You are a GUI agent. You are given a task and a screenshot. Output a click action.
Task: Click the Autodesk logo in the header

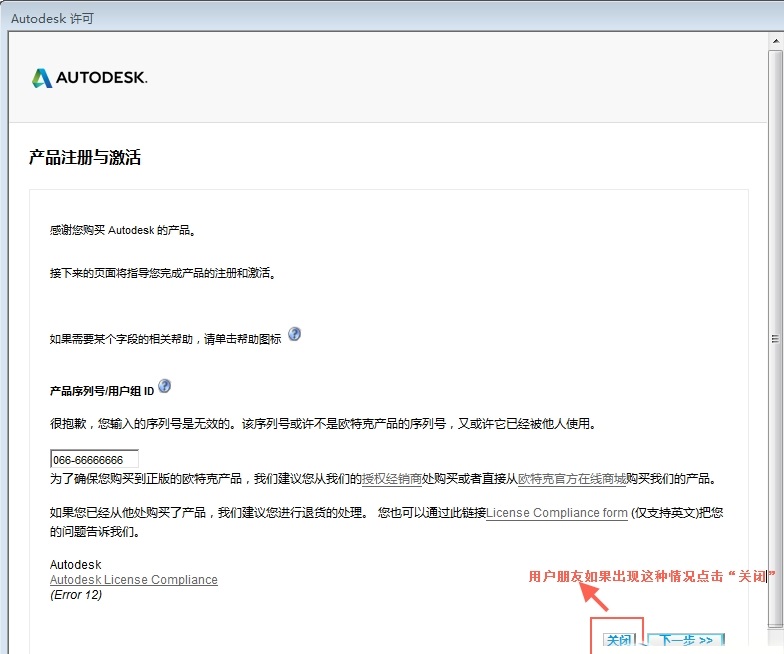[90, 78]
